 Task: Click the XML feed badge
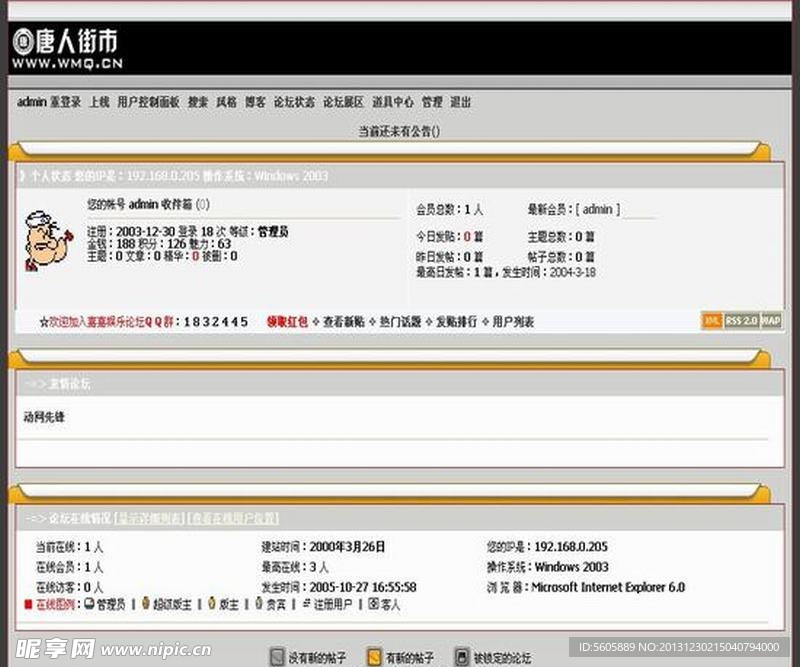[x=712, y=320]
